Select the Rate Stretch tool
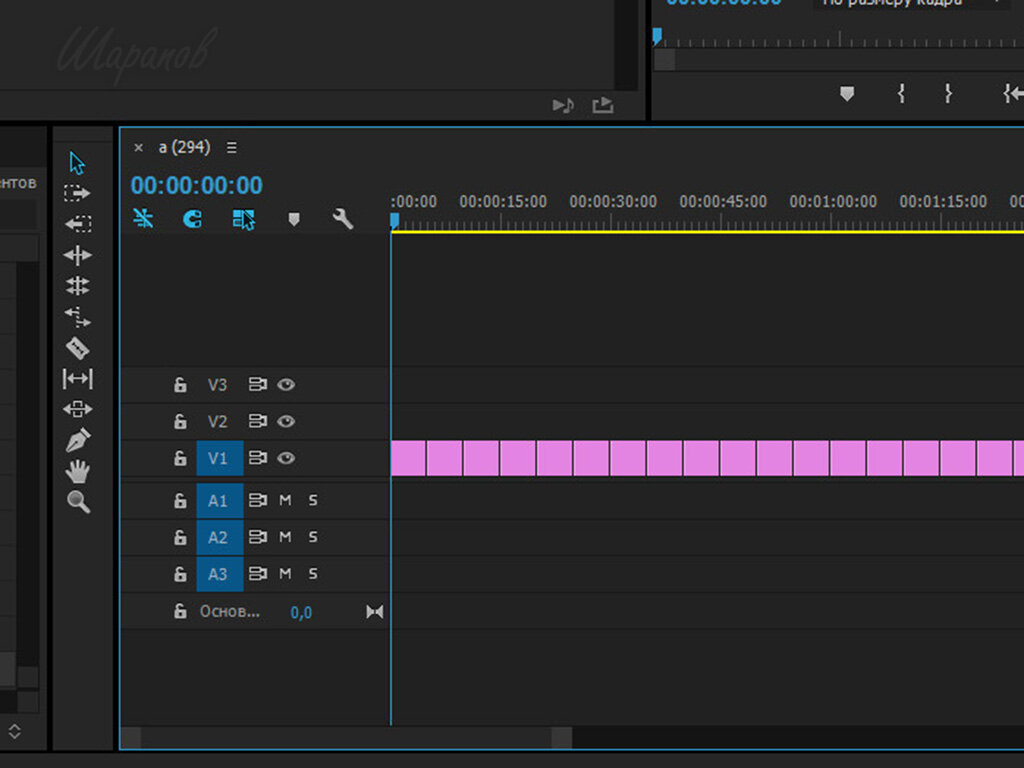The height and width of the screenshot is (768, 1024). point(77,317)
